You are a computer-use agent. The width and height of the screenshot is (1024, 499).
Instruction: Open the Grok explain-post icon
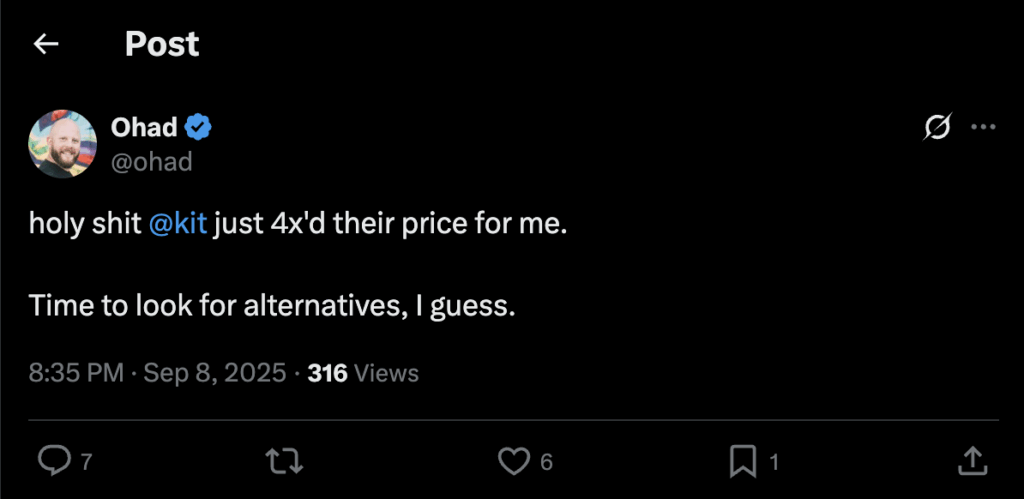point(937,127)
